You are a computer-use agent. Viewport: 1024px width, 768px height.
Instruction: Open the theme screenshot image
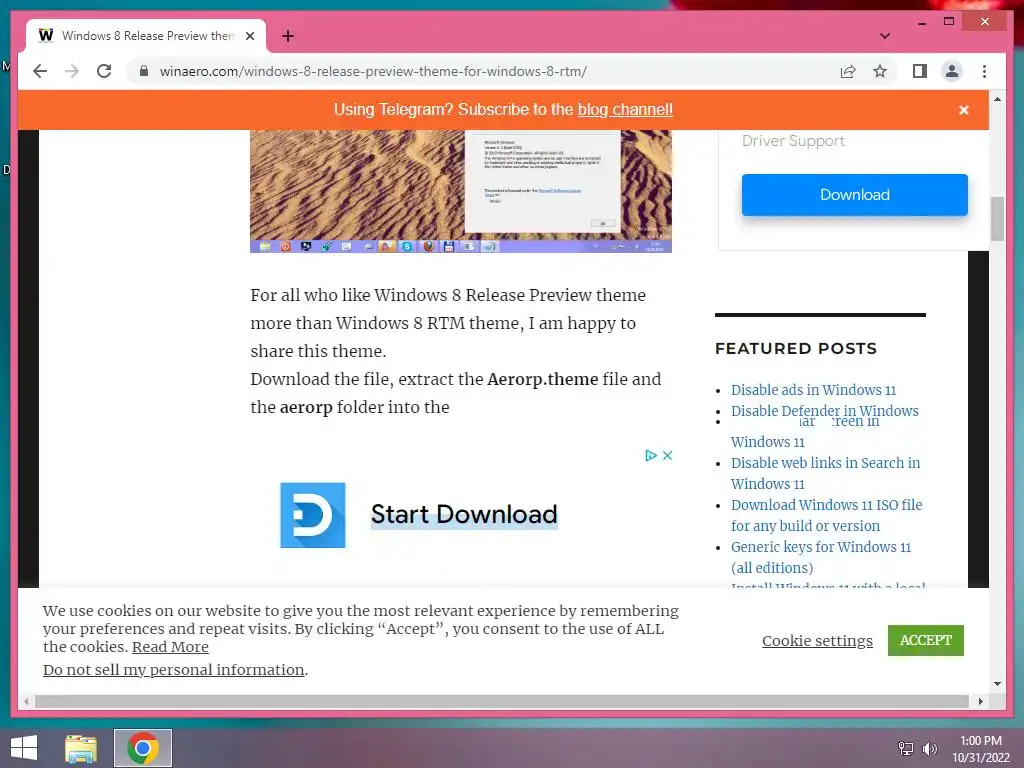(460, 191)
